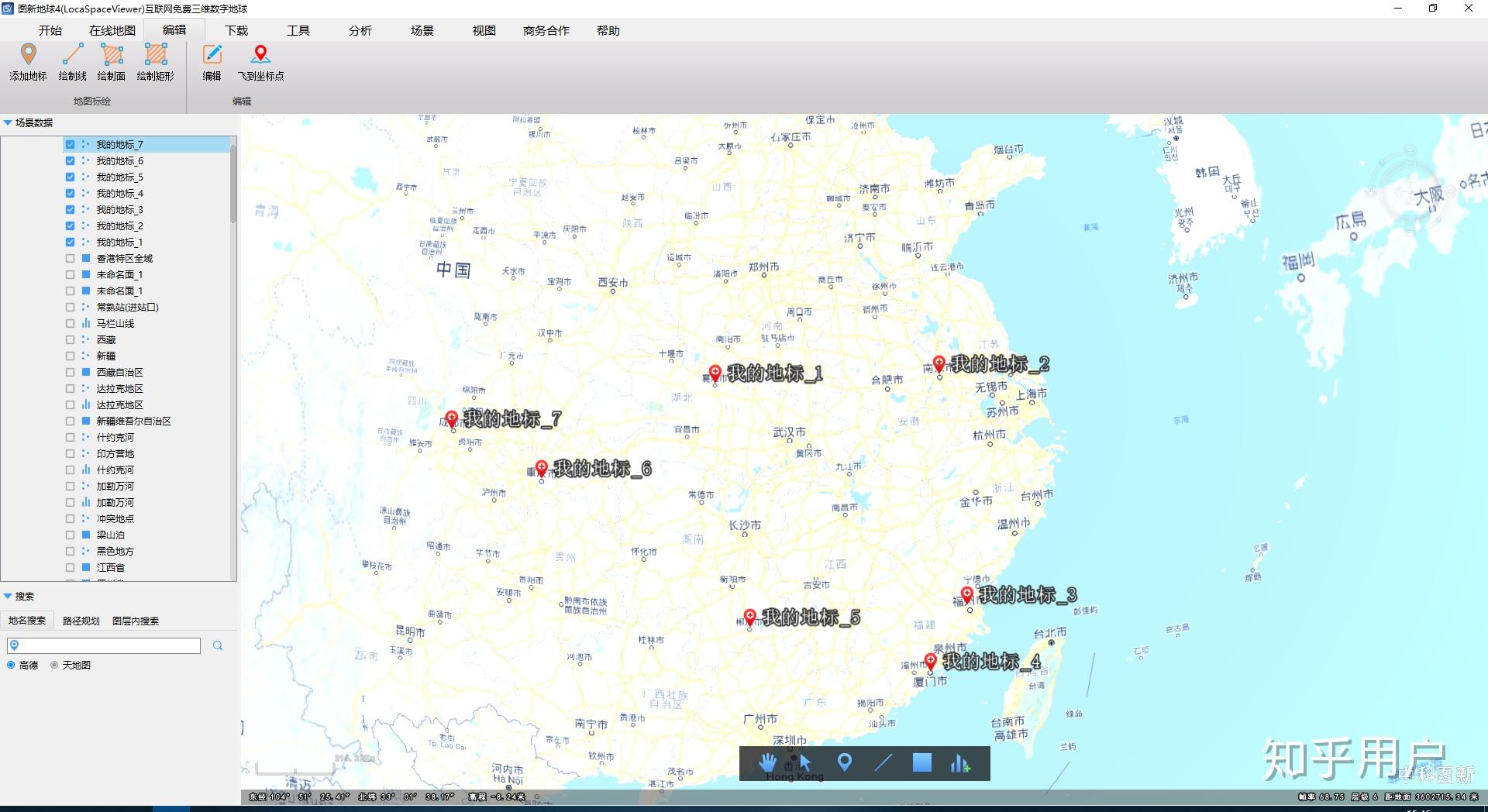Switch to 路径规划 search tab
This screenshot has width=1488, height=812.
click(81, 621)
